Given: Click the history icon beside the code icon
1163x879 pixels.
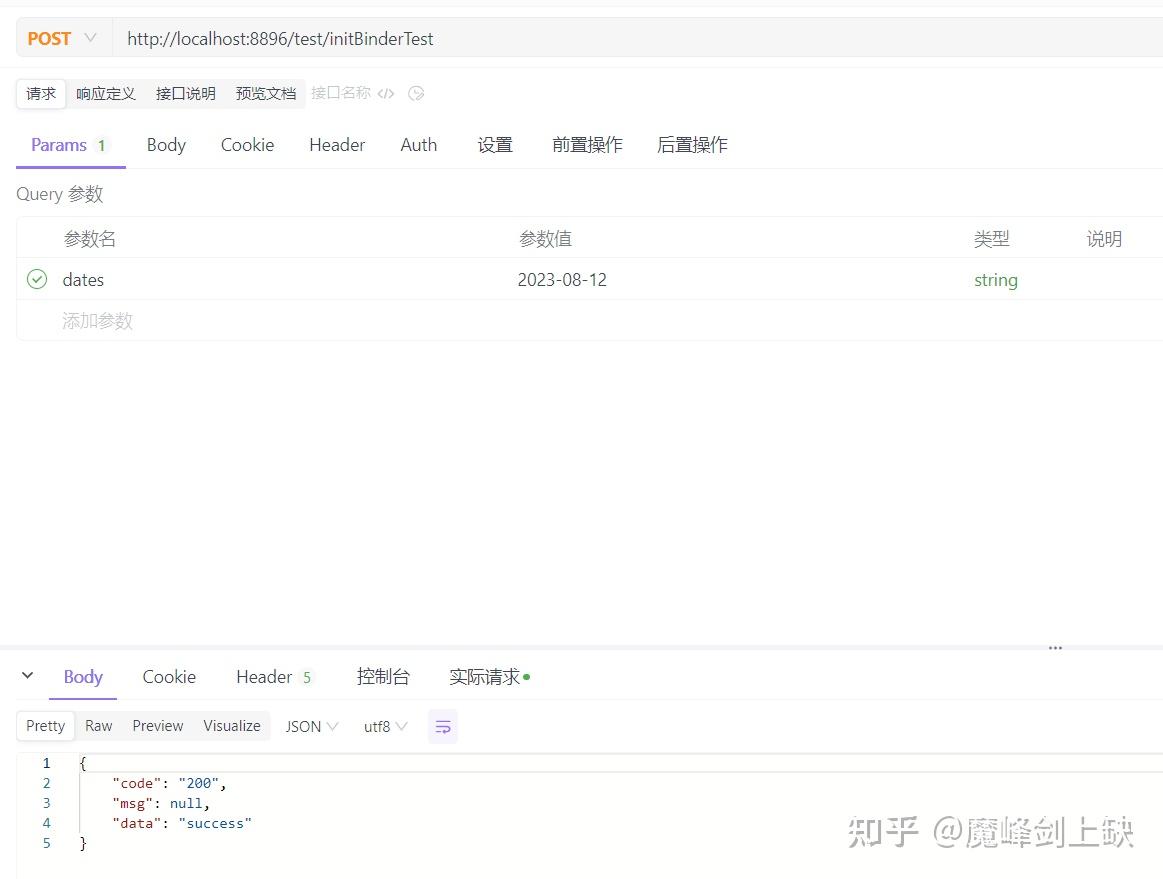Looking at the screenshot, I should pyautogui.click(x=416, y=92).
